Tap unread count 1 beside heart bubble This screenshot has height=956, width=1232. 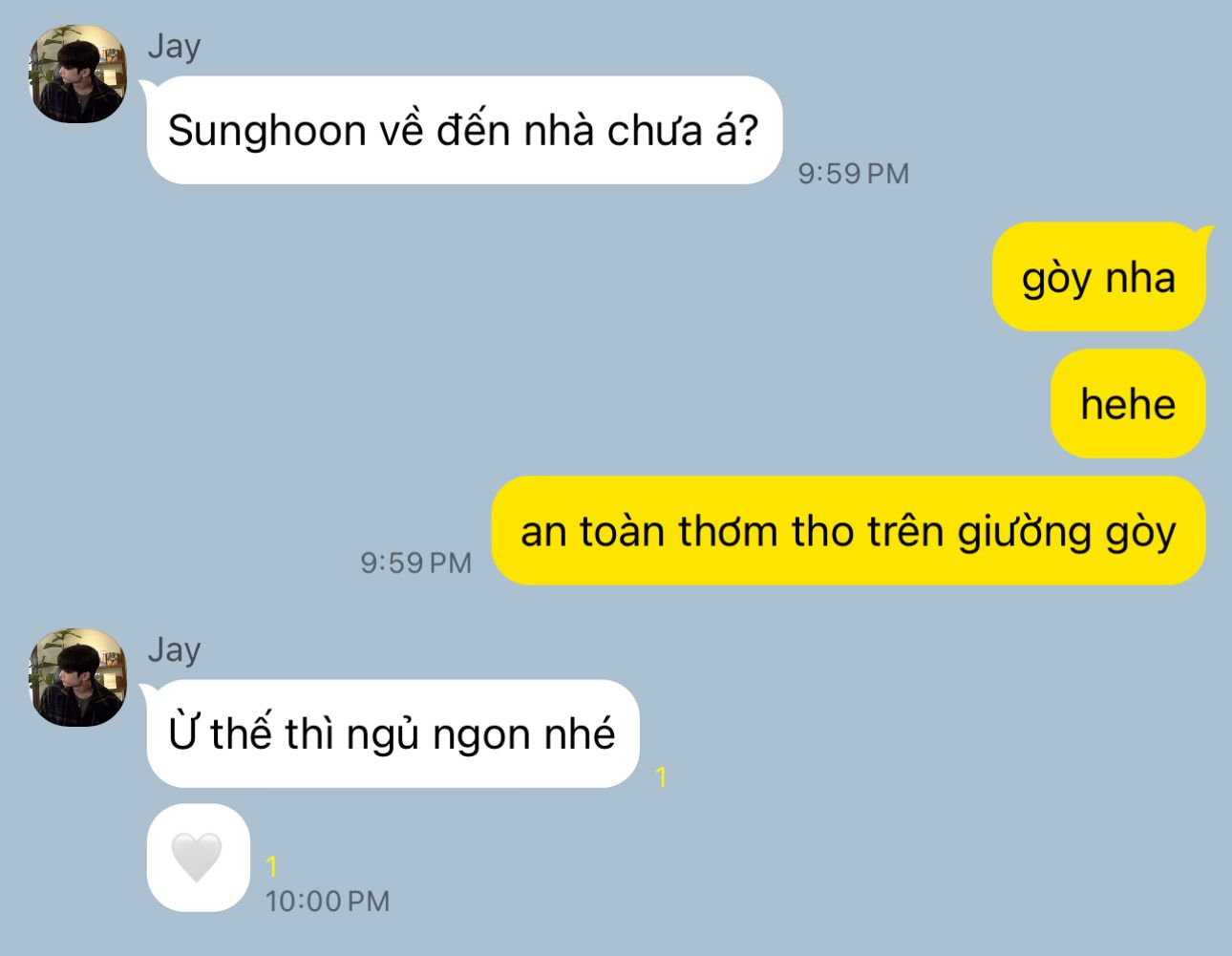(x=272, y=866)
